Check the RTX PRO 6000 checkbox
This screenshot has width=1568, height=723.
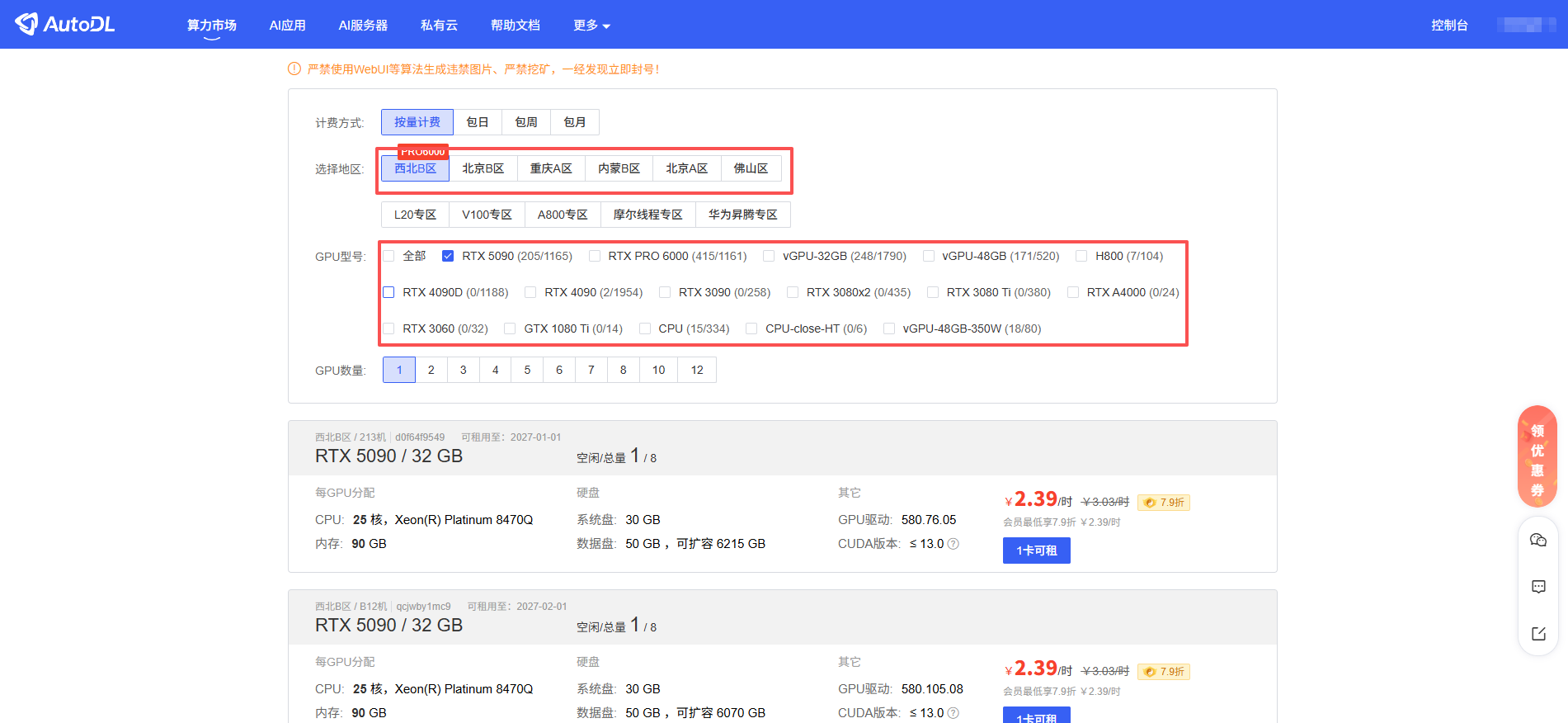(595, 256)
